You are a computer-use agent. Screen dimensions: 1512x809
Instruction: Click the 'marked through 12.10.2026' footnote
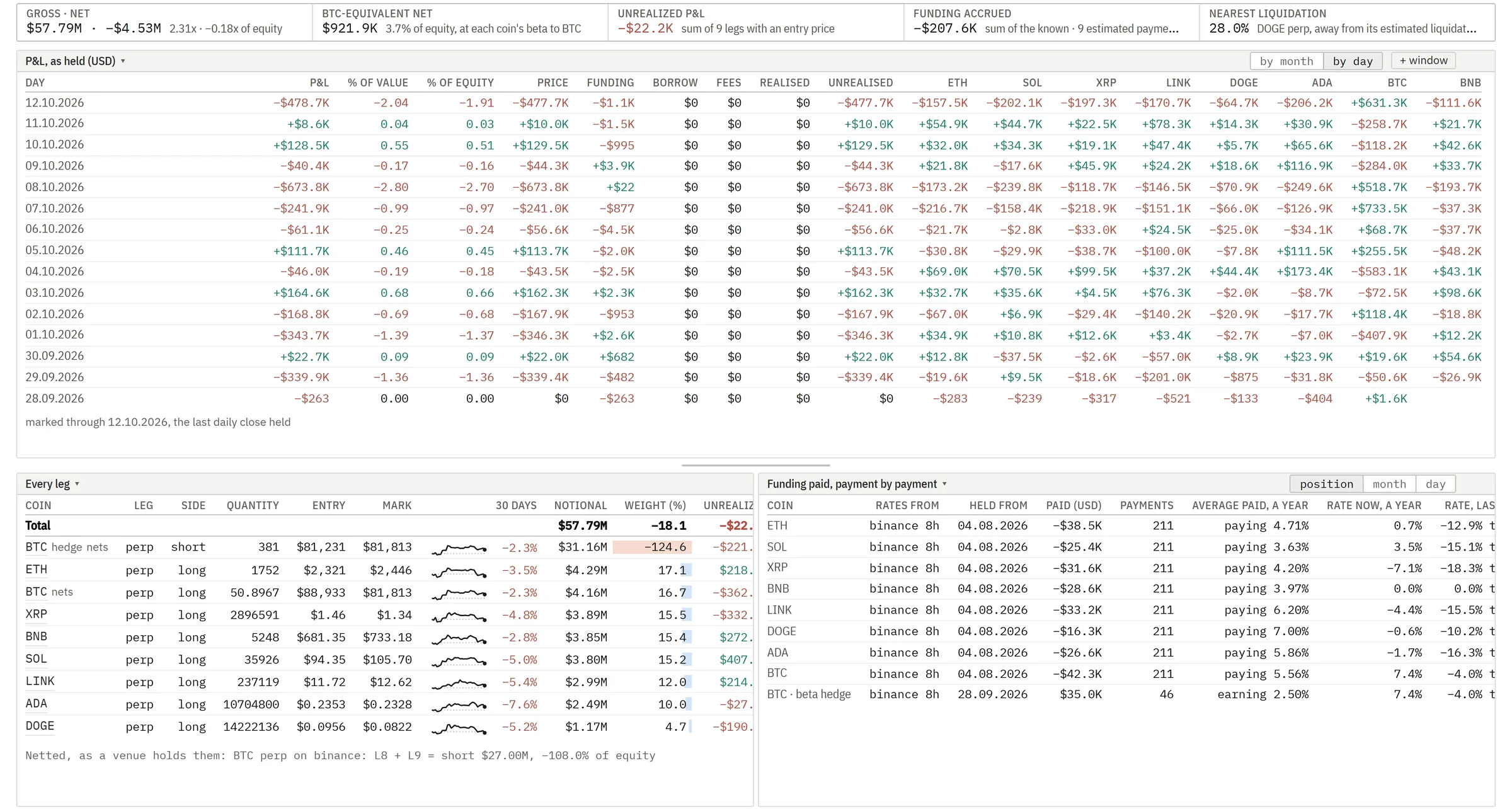click(158, 422)
